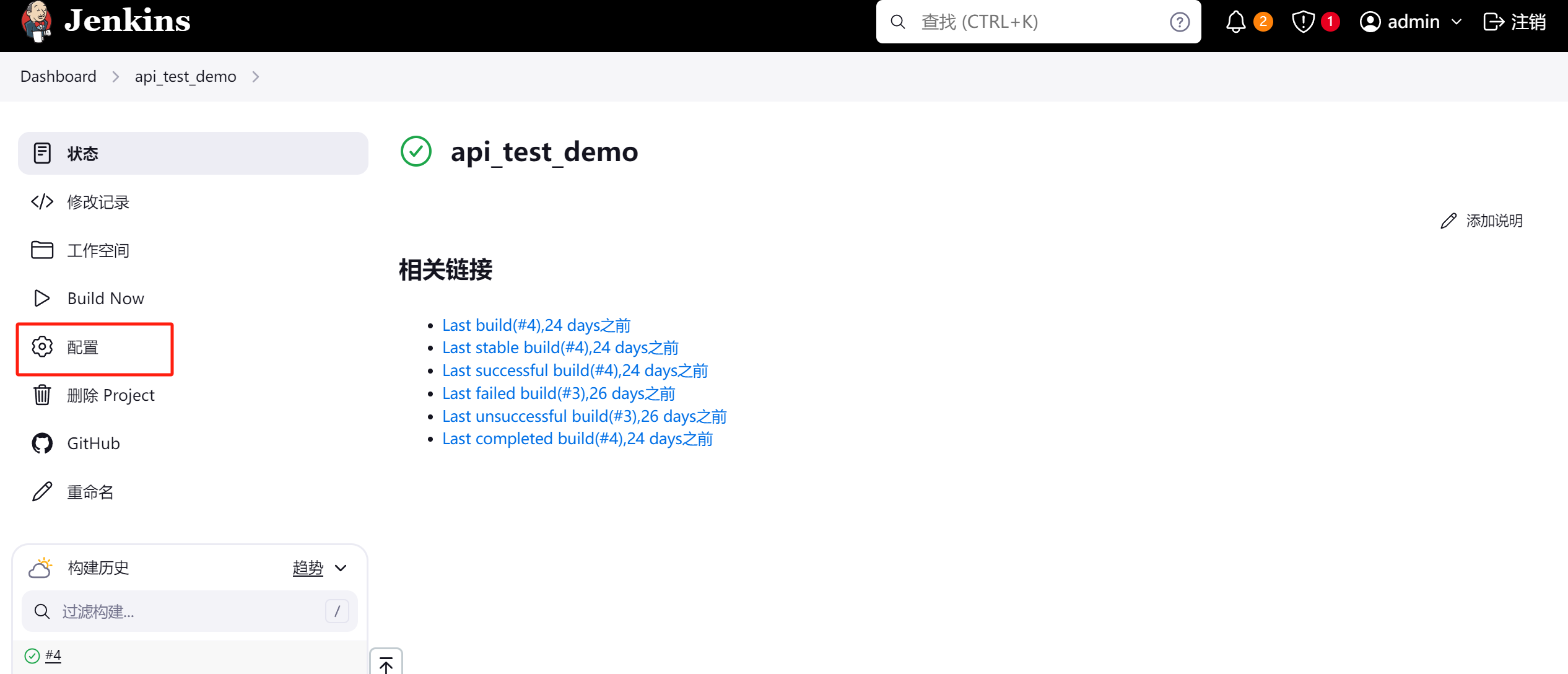The height and width of the screenshot is (674, 1568).
Task: Focus the search box 查找 (CTRL+K)
Action: 1038,22
